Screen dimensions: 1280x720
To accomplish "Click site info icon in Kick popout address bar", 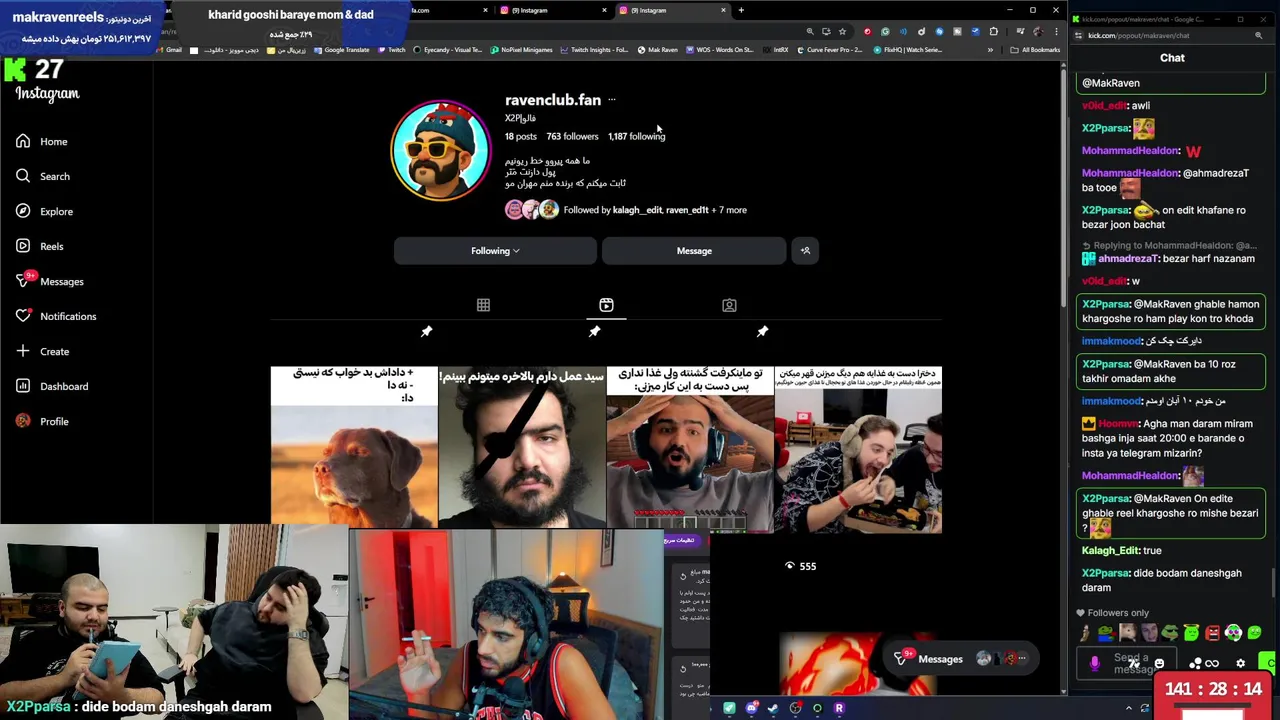I will click(x=1079, y=36).
